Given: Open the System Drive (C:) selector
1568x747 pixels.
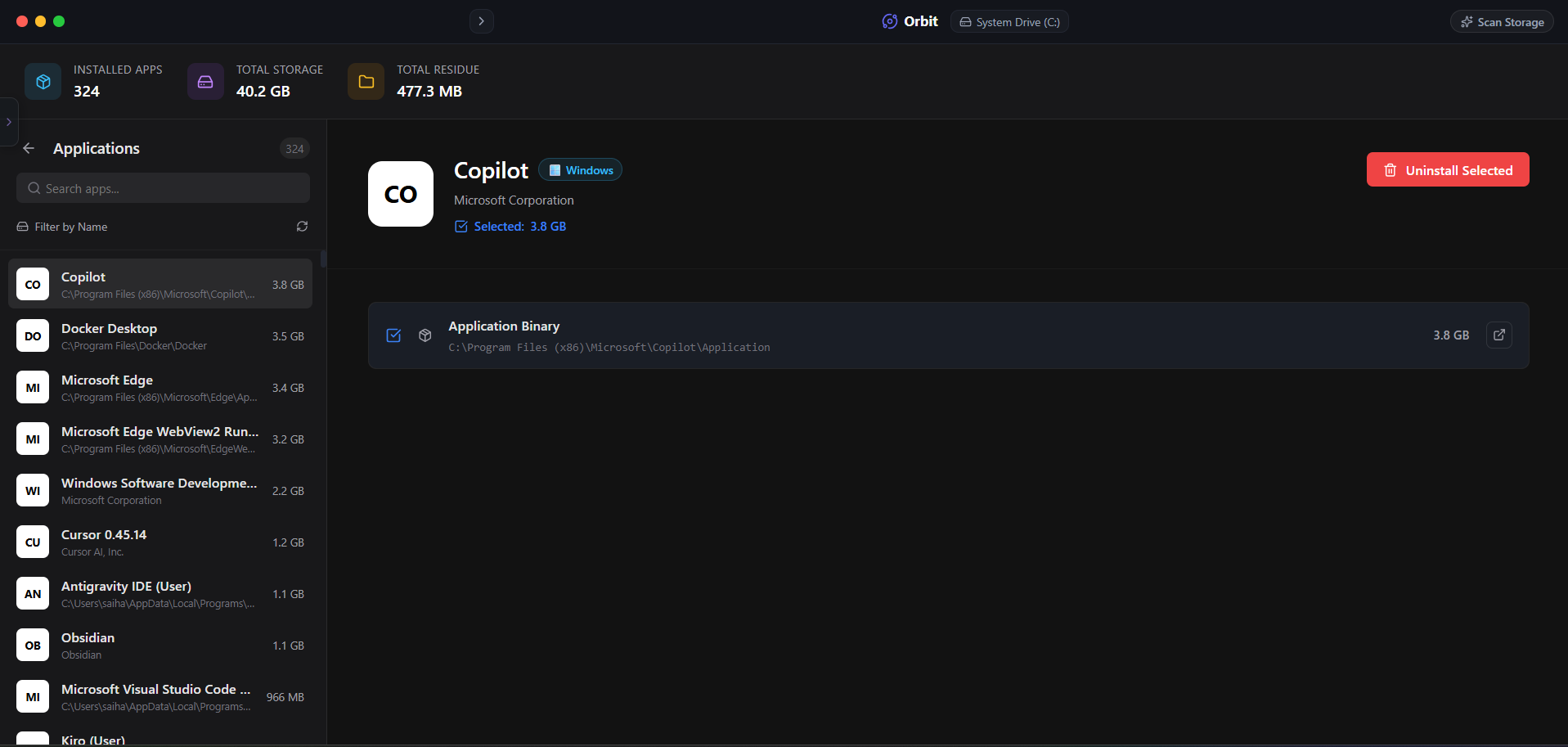Looking at the screenshot, I should 1009,22.
